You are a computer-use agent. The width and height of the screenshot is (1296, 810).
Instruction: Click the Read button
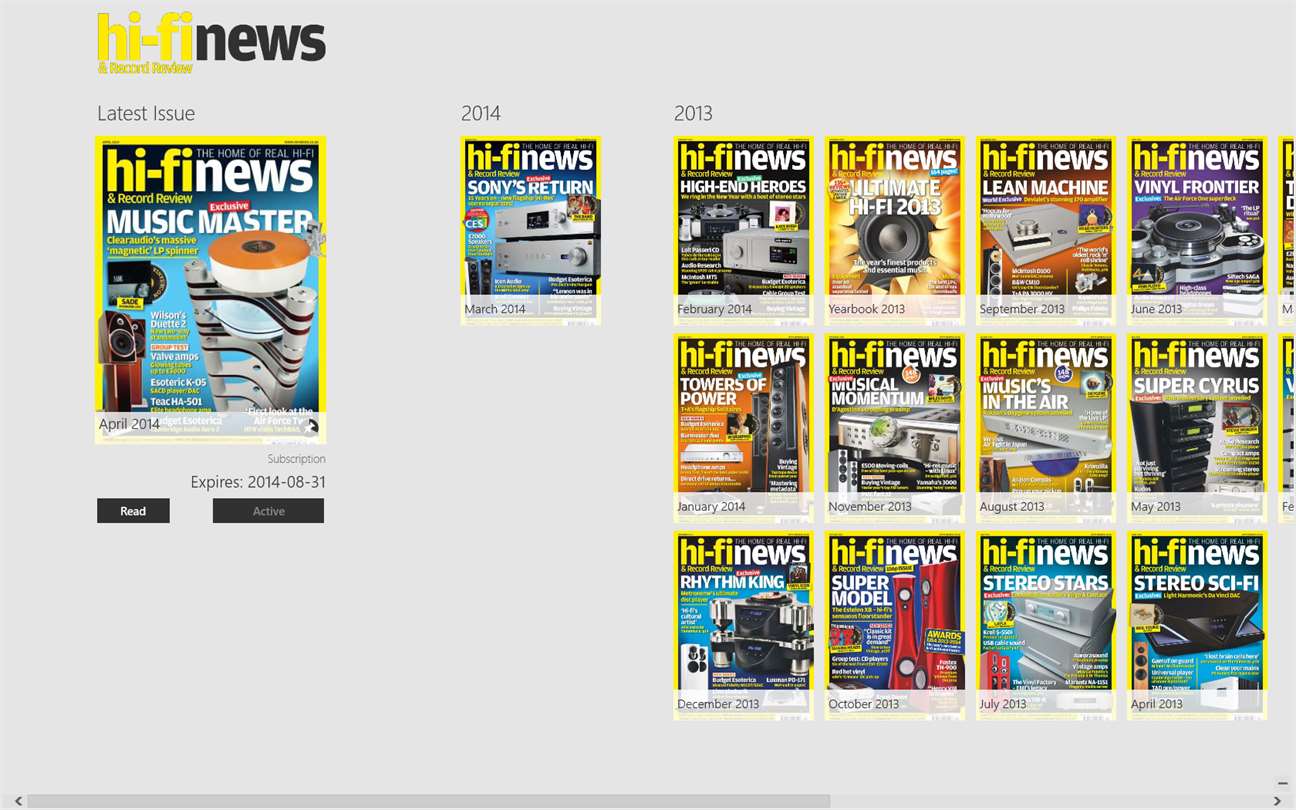[x=133, y=511]
